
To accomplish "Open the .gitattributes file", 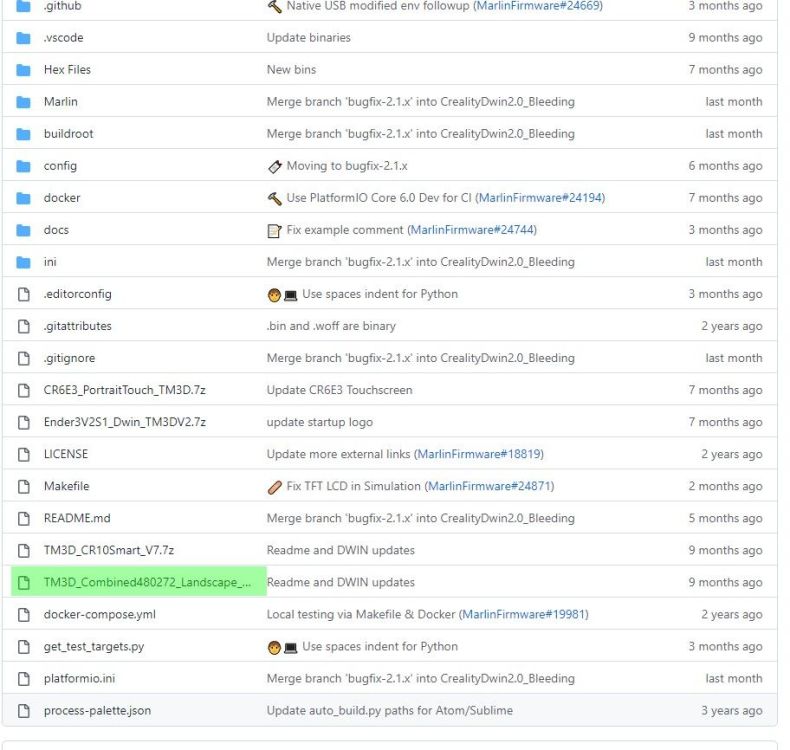I will click(77, 326).
